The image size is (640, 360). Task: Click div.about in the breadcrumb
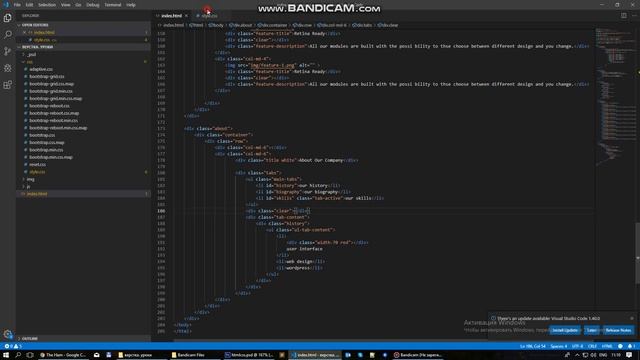pos(241,25)
